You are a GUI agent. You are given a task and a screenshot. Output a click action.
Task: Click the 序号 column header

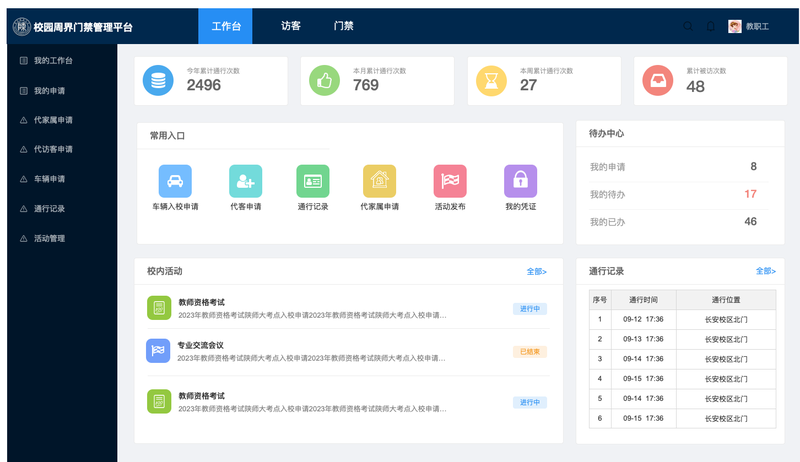coord(600,300)
